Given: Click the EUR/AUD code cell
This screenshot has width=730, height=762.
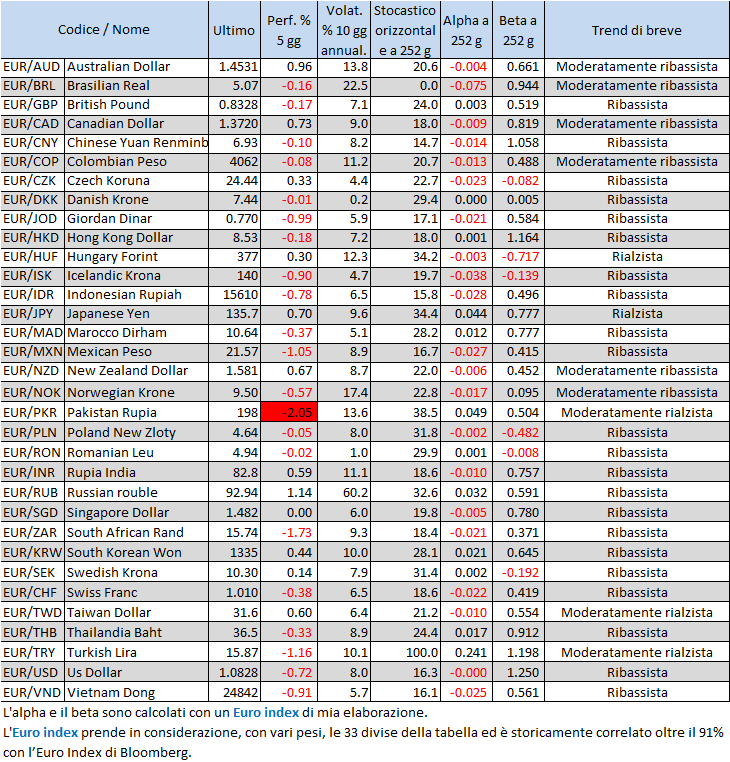Looking at the screenshot, I should (x=32, y=67).
